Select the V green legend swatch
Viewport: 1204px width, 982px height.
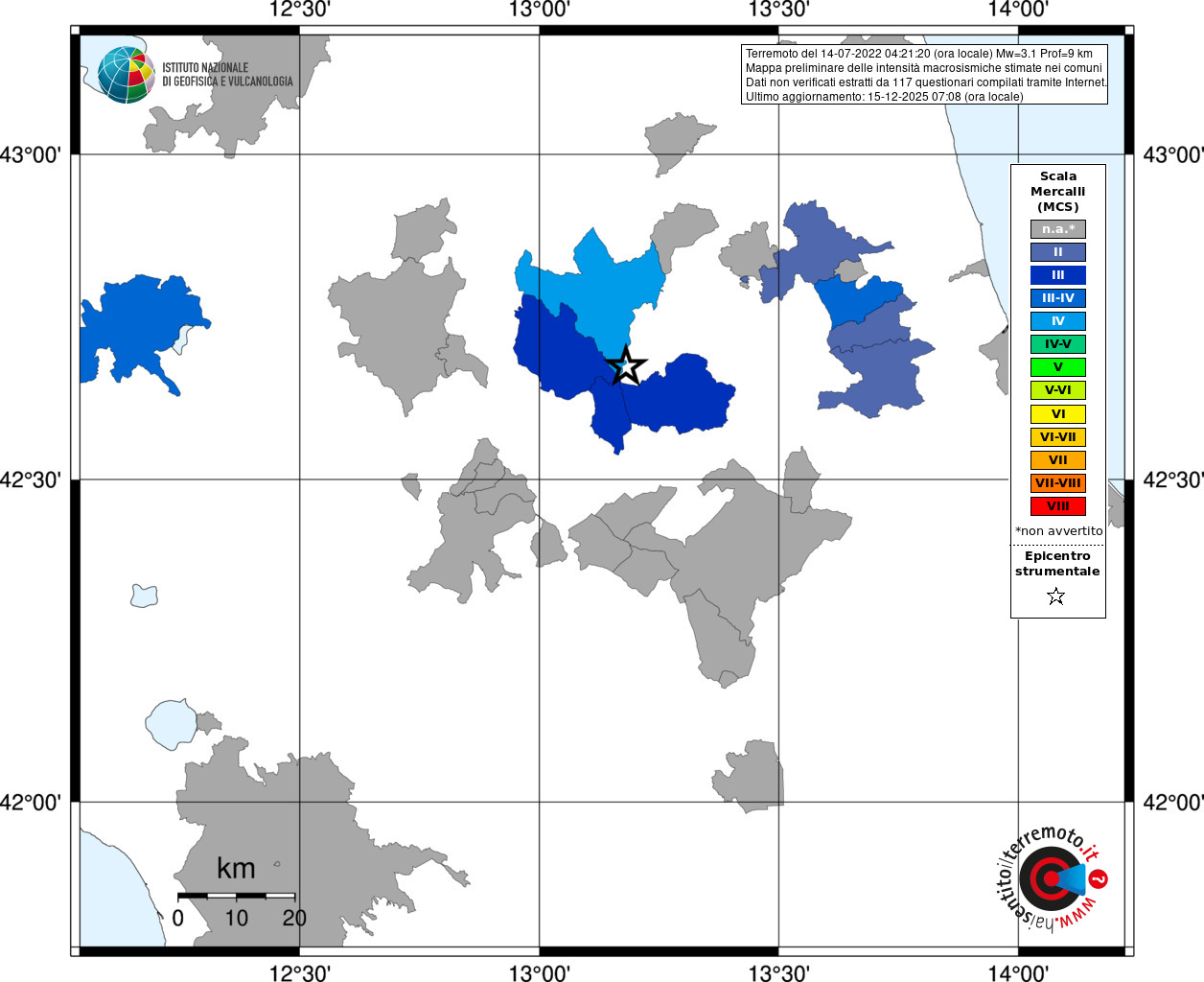click(x=1058, y=367)
